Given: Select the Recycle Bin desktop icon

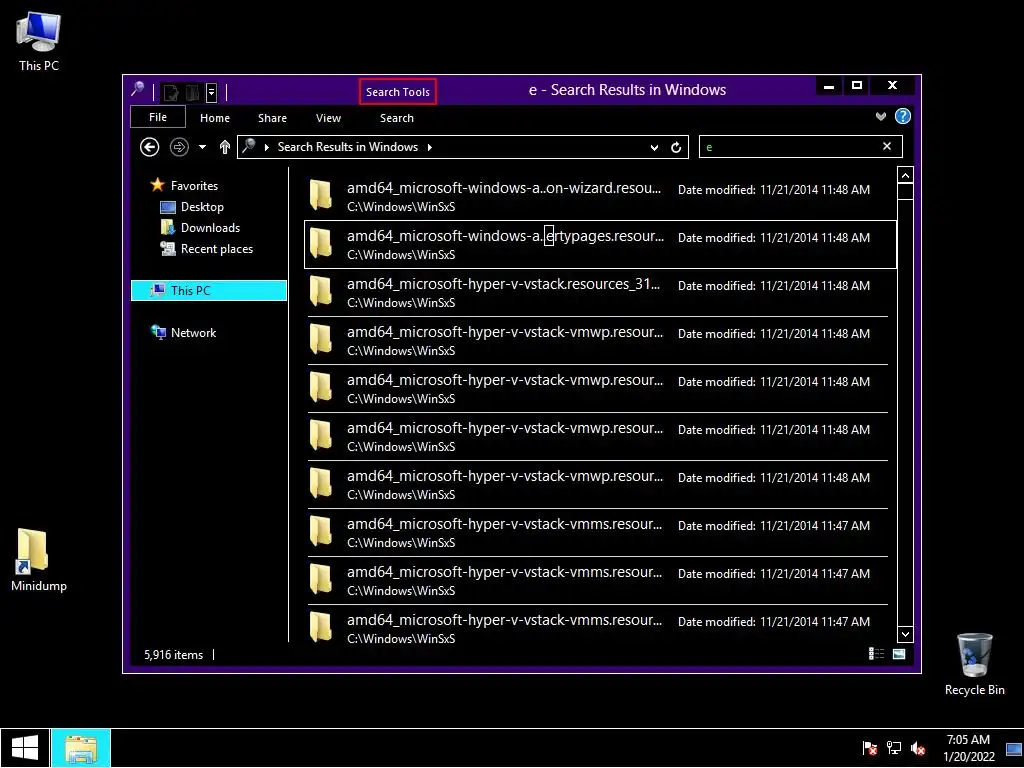Looking at the screenshot, I should click(x=974, y=664).
